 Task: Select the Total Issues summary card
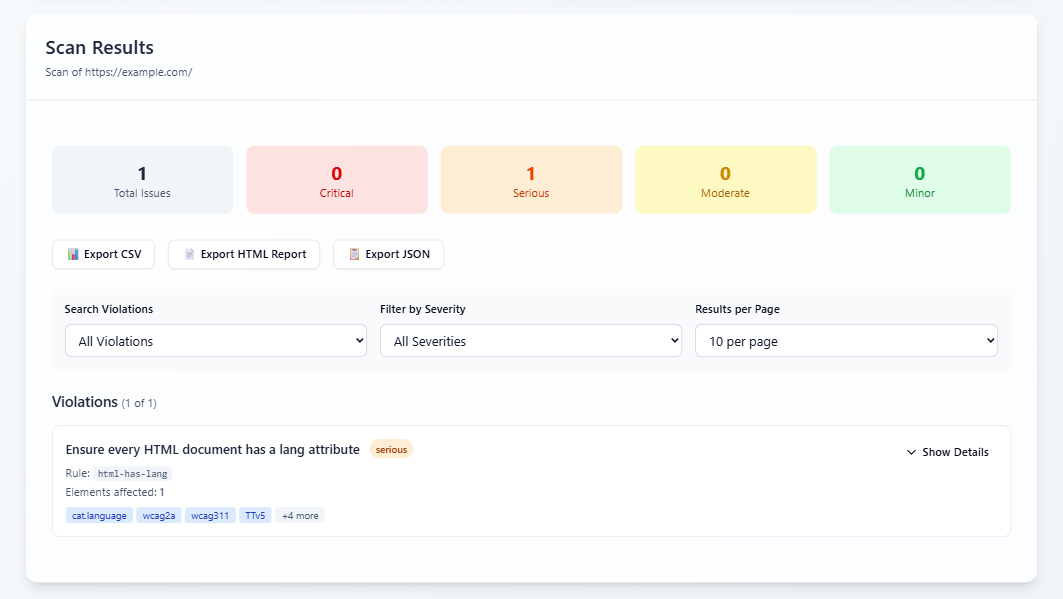click(x=142, y=180)
